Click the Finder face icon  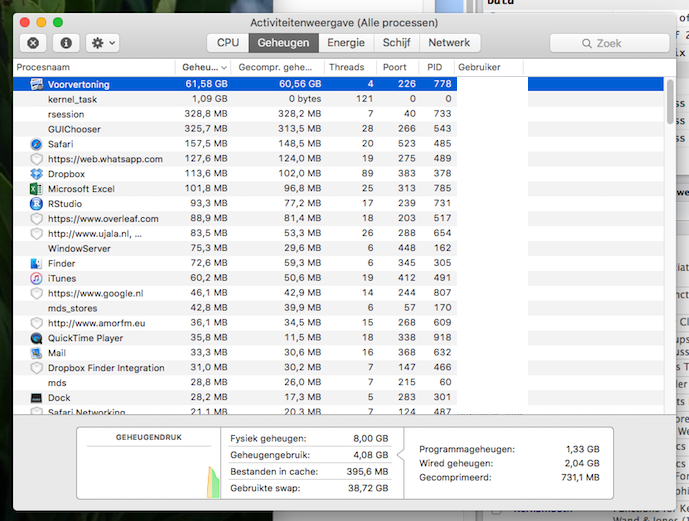36,264
